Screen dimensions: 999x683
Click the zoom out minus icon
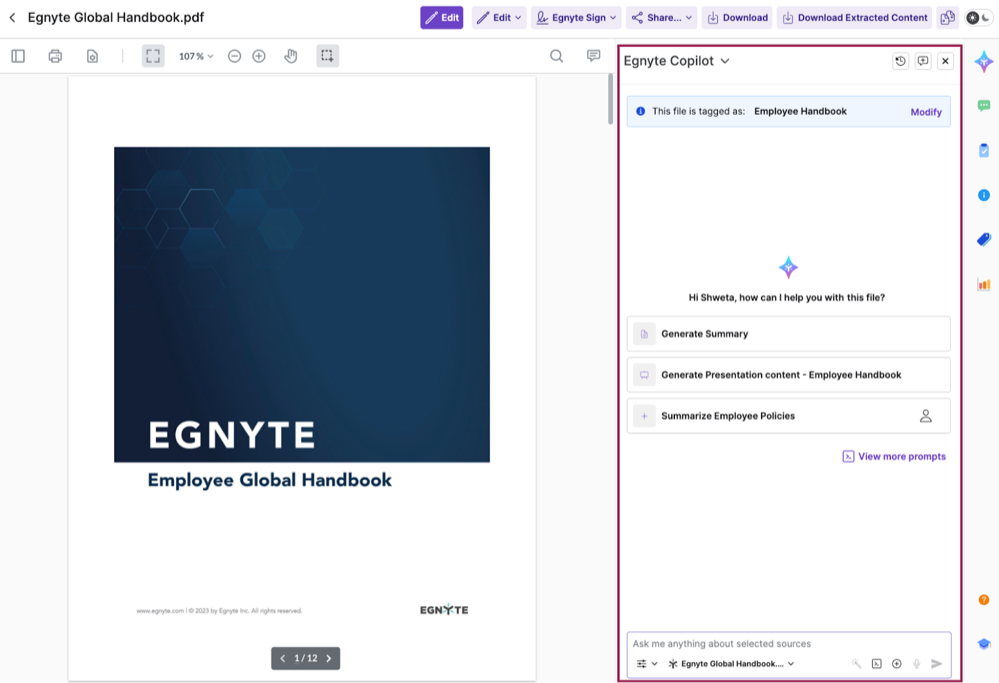click(x=234, y=56)
